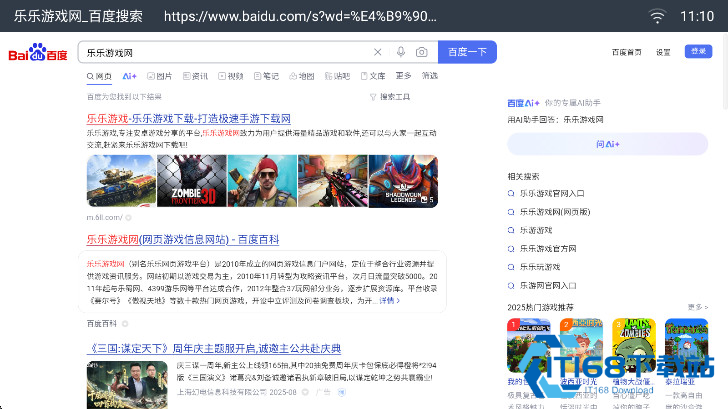The image size is (728, 409).
Task: Open fourth Terraria game icon
Action: coord(686,345)
